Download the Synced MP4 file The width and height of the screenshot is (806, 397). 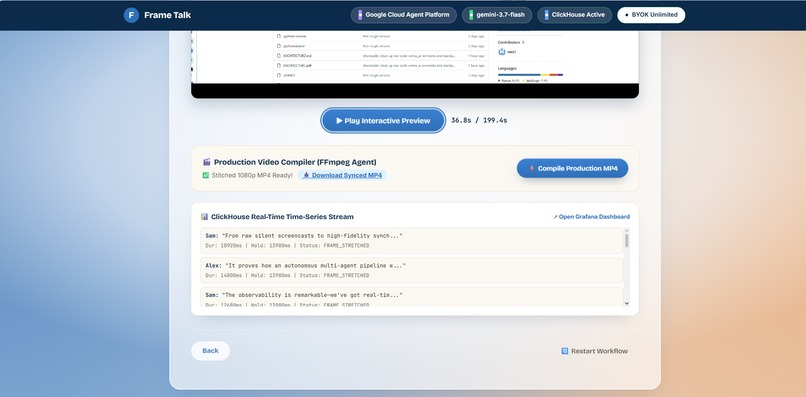click(x=342, y=175)
